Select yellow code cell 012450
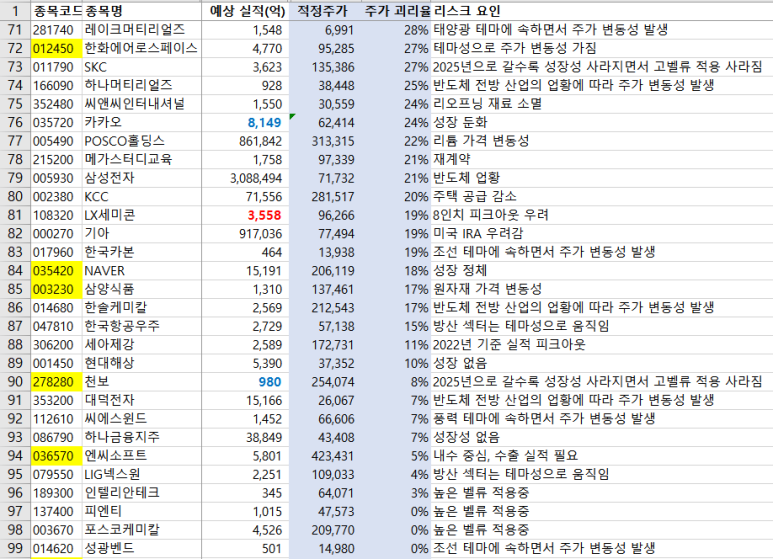 [57, 48]
